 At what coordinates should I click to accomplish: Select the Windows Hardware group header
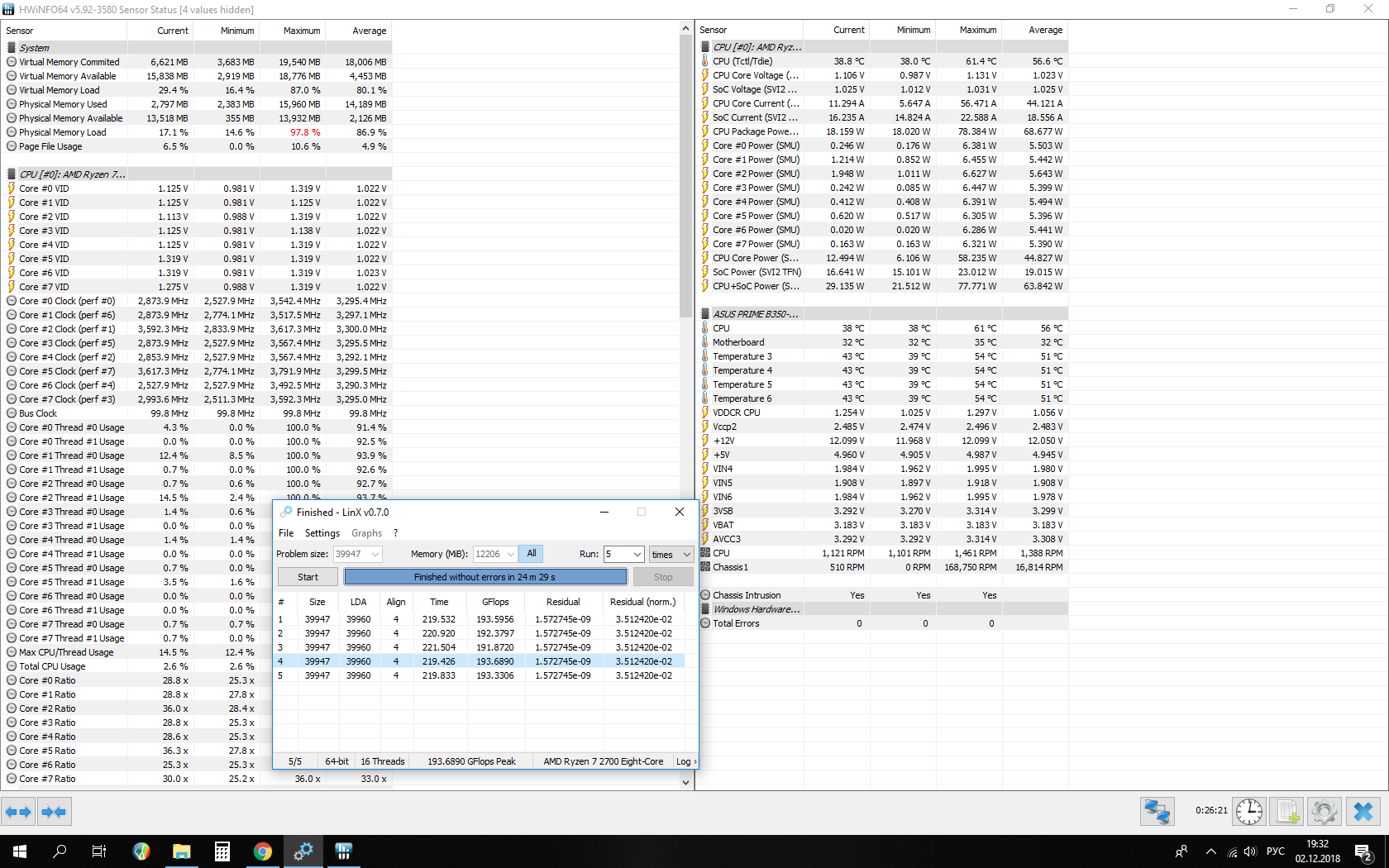tap(884, 609)
